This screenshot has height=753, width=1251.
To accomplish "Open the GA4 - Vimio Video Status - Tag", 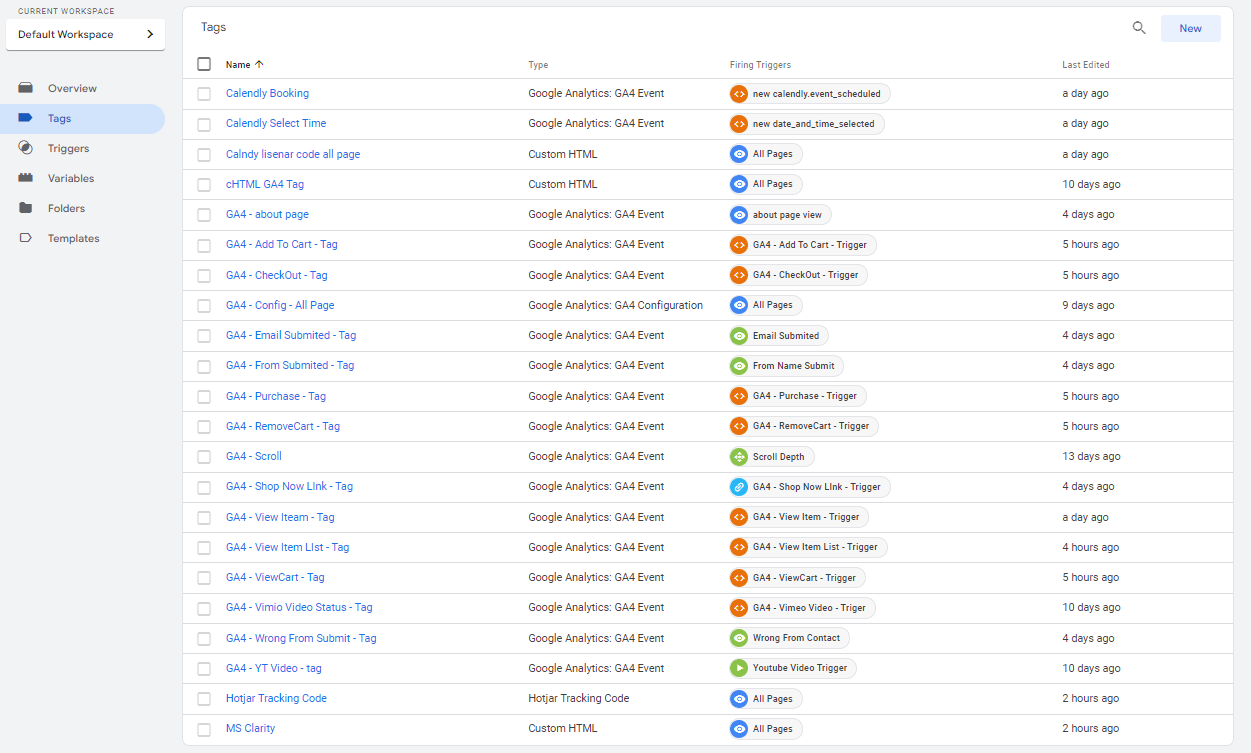I will [x=299, y=607].
